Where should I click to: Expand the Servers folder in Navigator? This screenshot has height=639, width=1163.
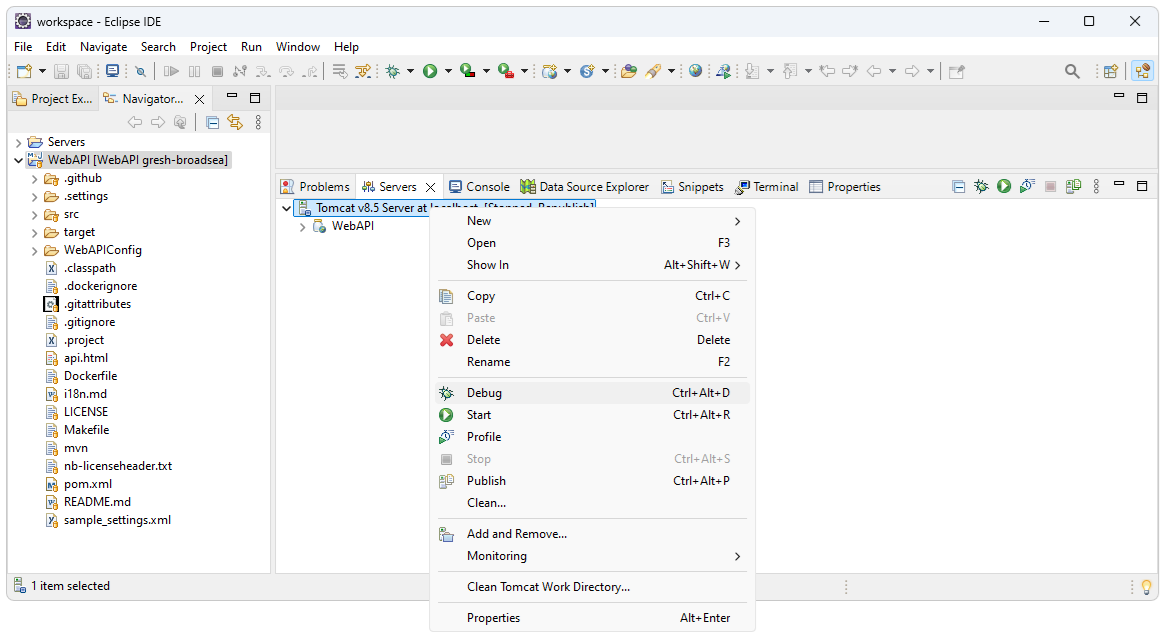tap(19, 142)
